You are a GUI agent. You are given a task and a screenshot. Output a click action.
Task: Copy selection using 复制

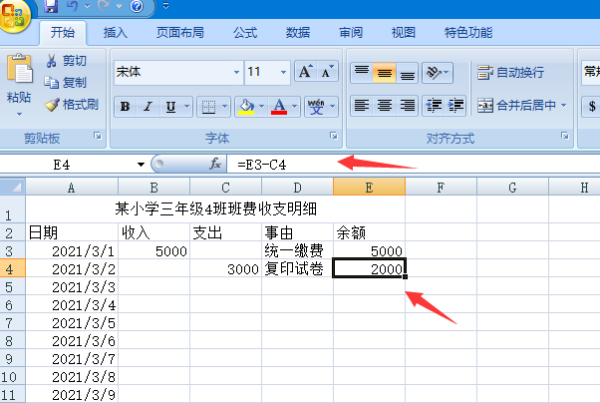(x=66, y=82)
